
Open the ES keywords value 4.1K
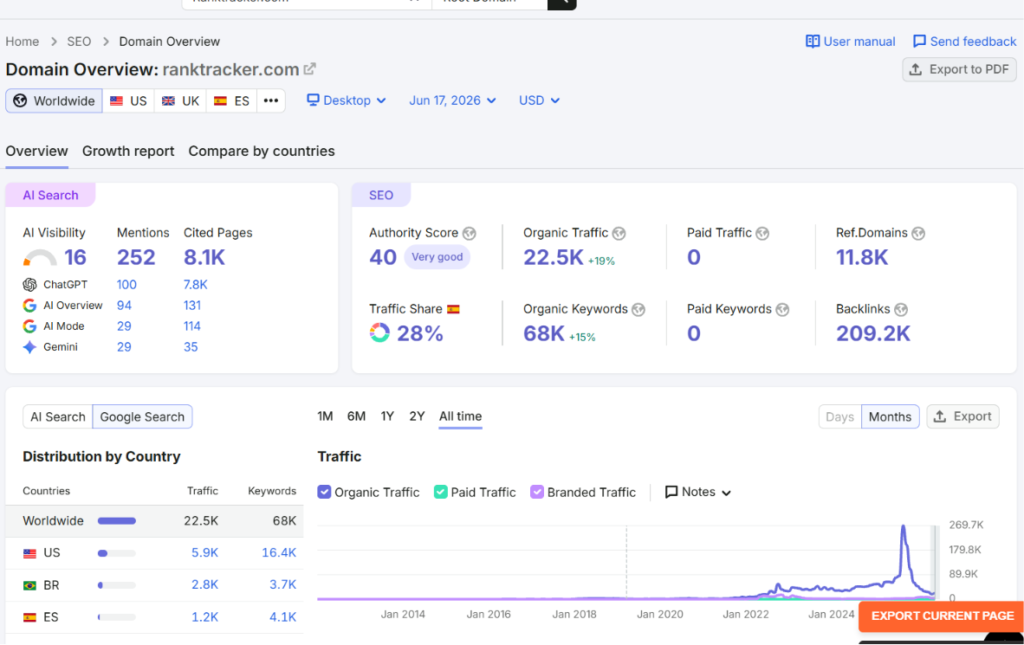pos(283,617)
